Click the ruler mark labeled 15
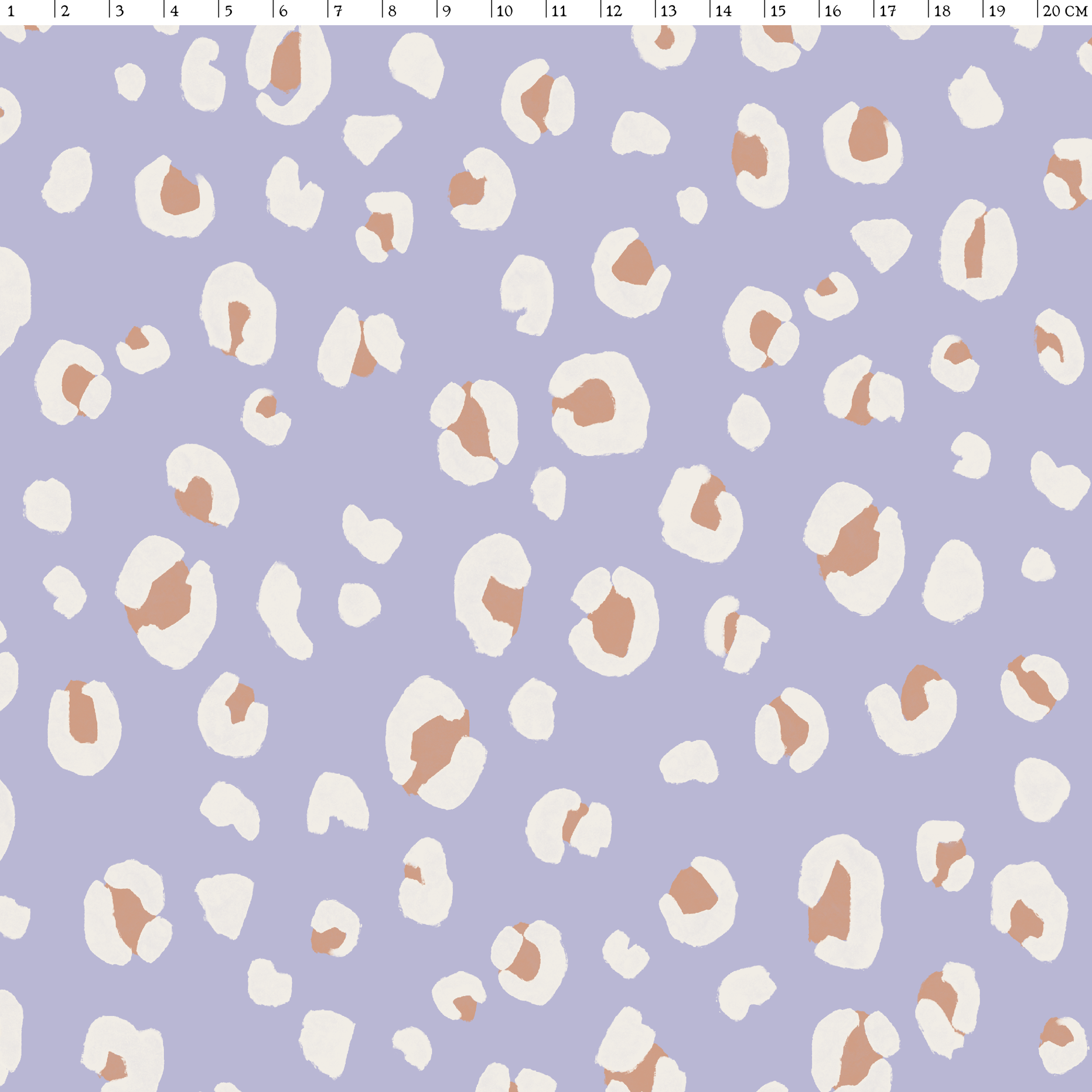Viewport: 1092px width, 1092px height. (778, 11)
